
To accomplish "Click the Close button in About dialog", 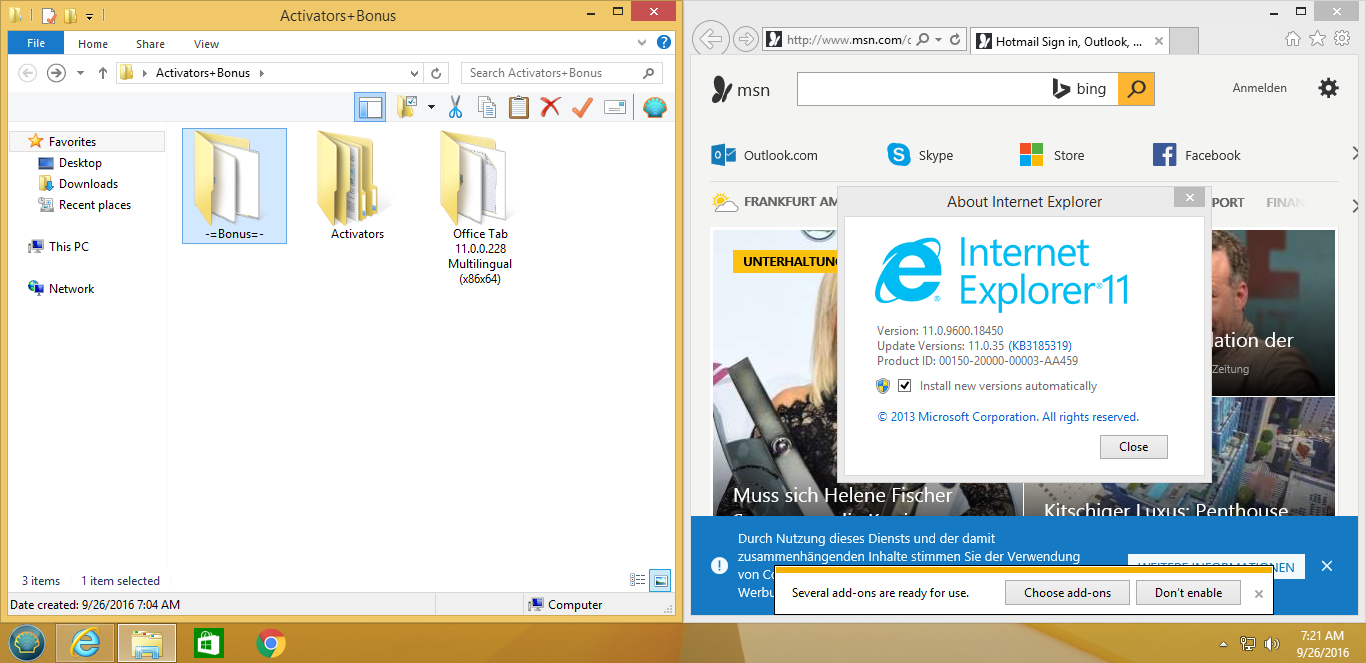I will [x=1134, y=447].
